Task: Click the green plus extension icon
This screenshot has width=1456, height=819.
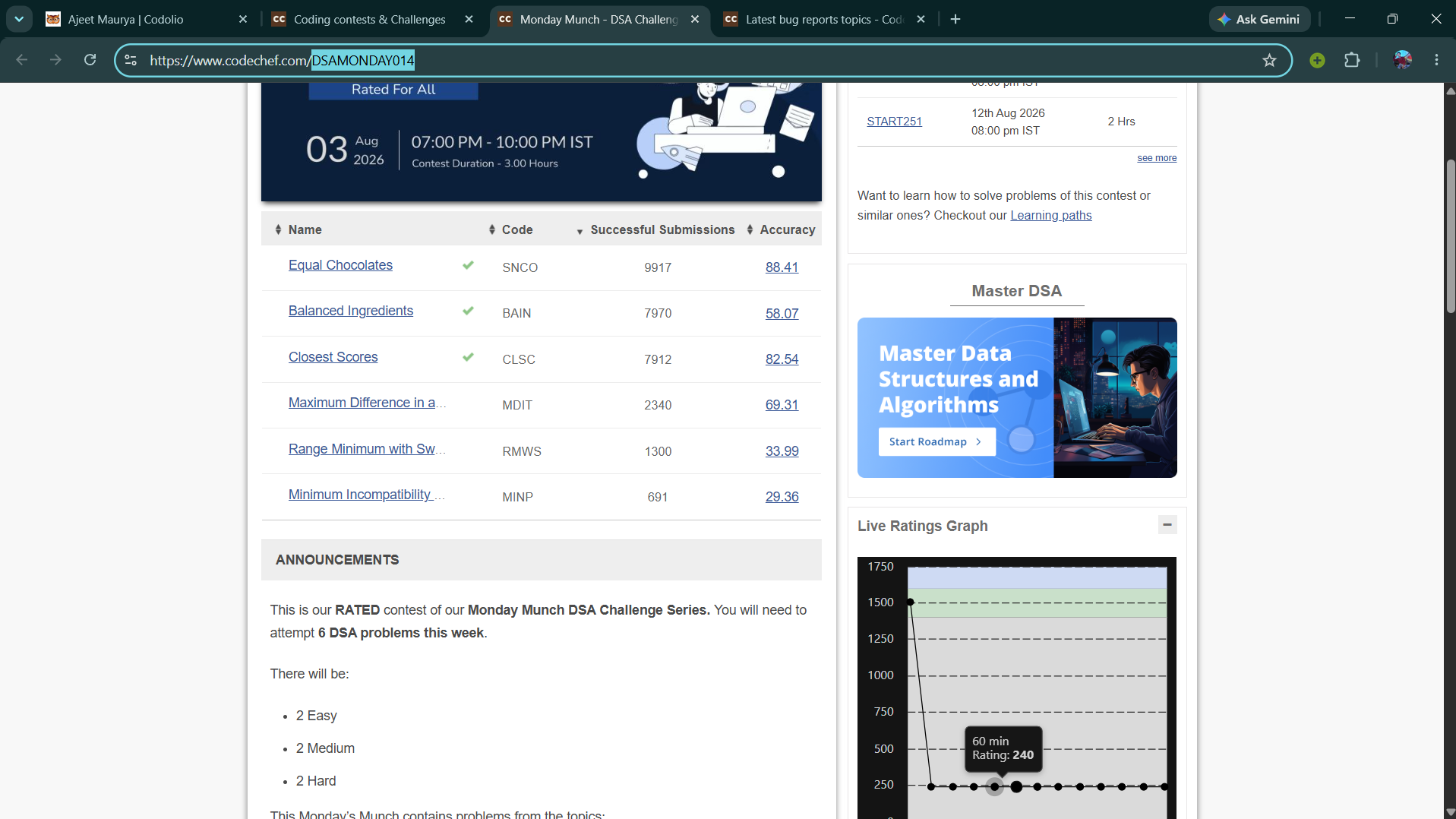Action: [x=1318, y=60]
